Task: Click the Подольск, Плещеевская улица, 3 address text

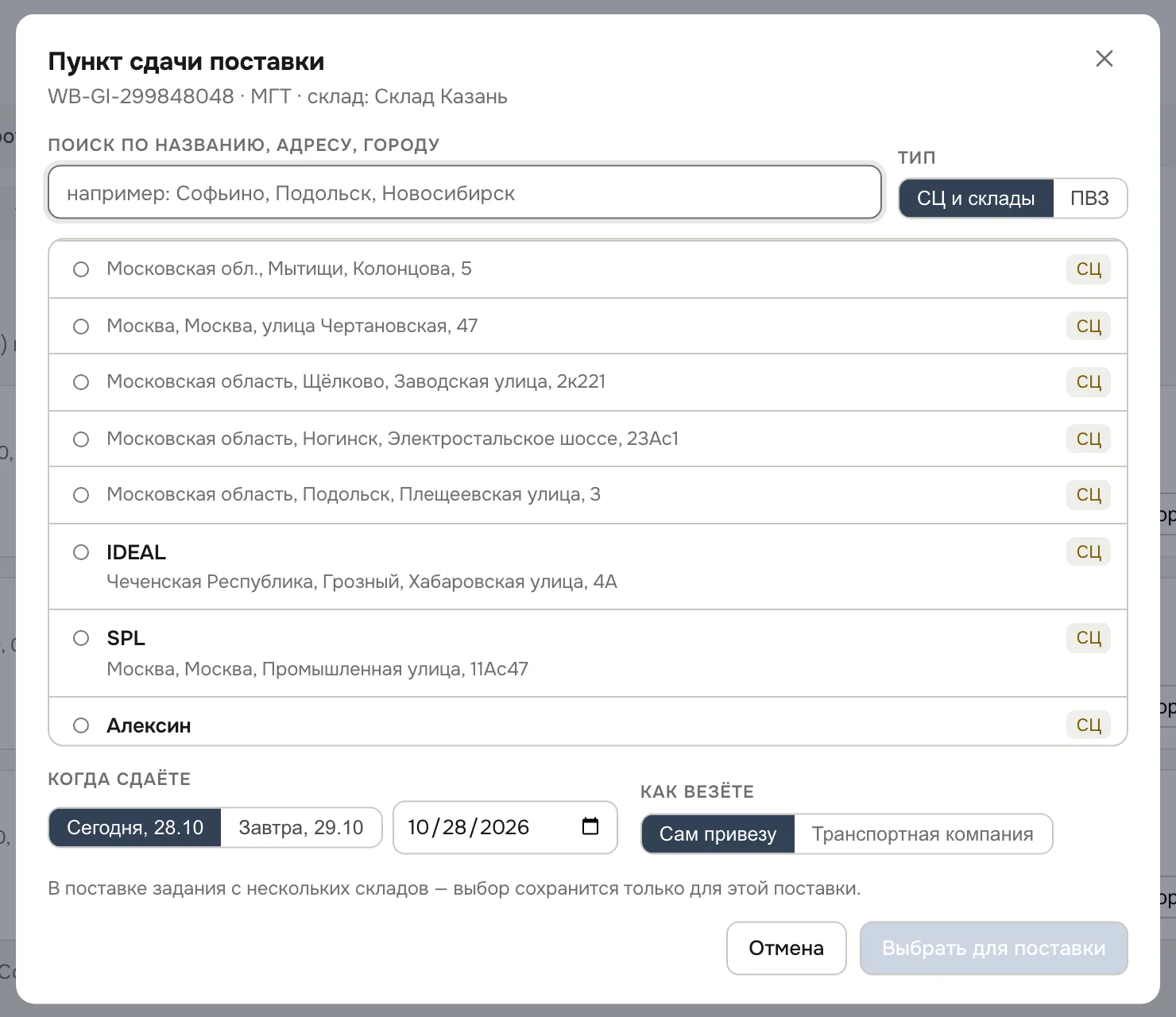Action: [x=354, y=494]
